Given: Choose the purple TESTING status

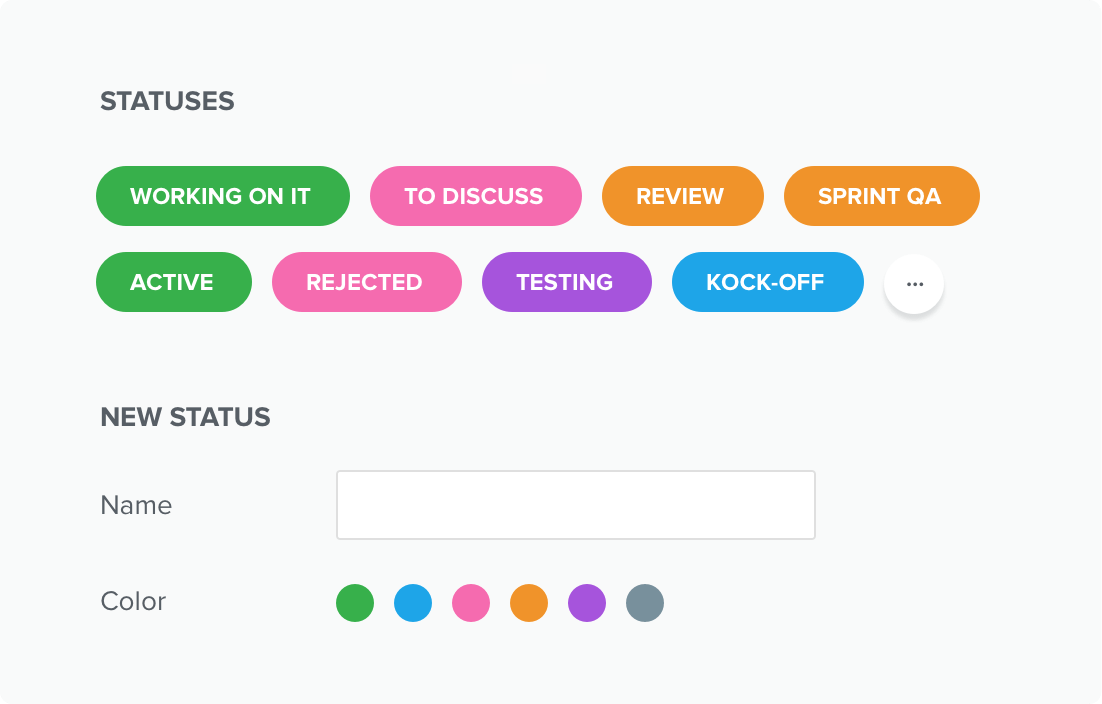Looking at the screenshot, I should [x=566, y=282].
